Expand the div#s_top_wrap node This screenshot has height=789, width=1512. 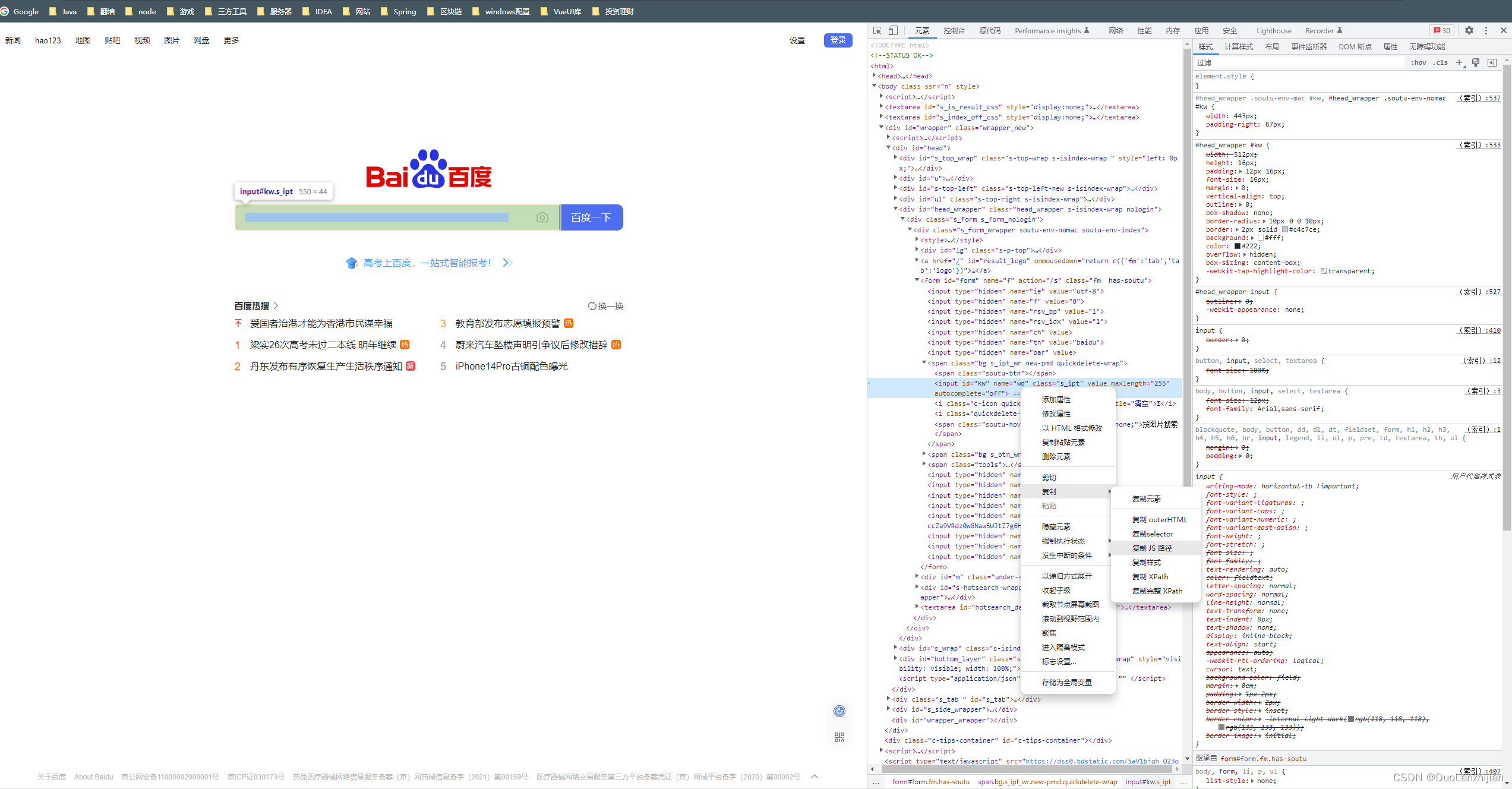[896, 158]
